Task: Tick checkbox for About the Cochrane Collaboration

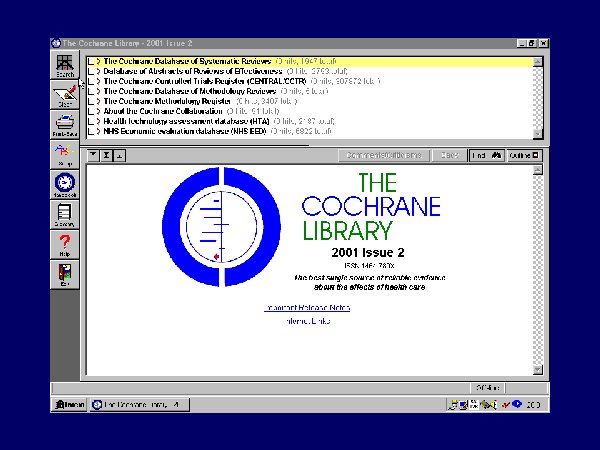Action: click(x=91, y=111)
